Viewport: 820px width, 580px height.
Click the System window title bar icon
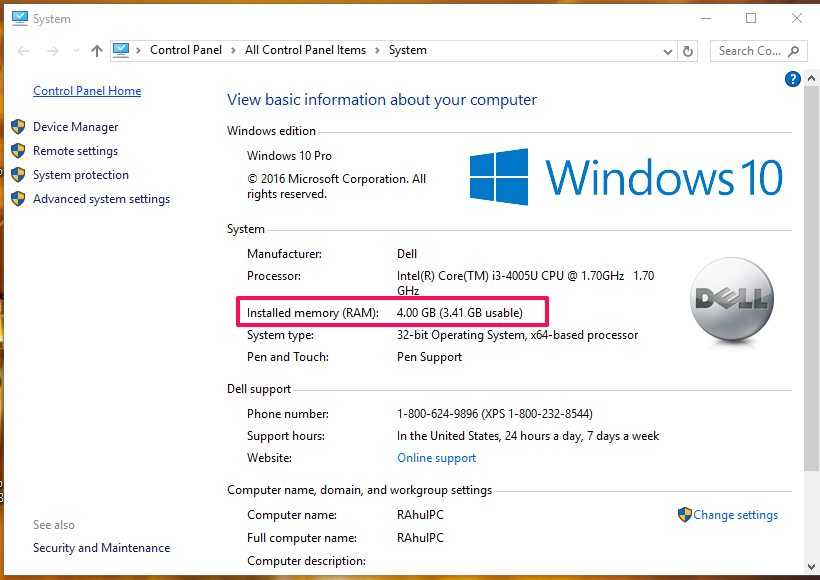click(x=19, y=18)
